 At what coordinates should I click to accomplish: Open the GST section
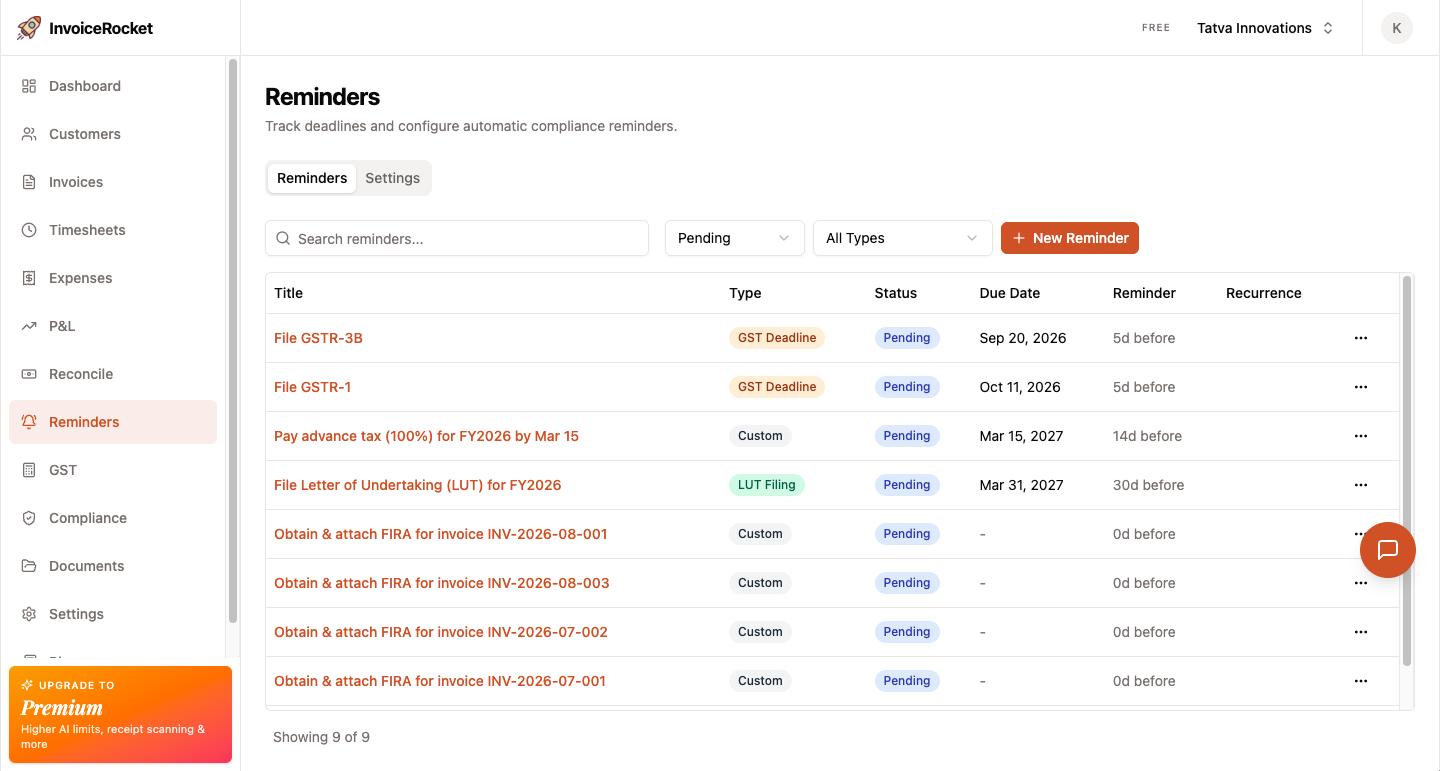click(x=113, y=470)
